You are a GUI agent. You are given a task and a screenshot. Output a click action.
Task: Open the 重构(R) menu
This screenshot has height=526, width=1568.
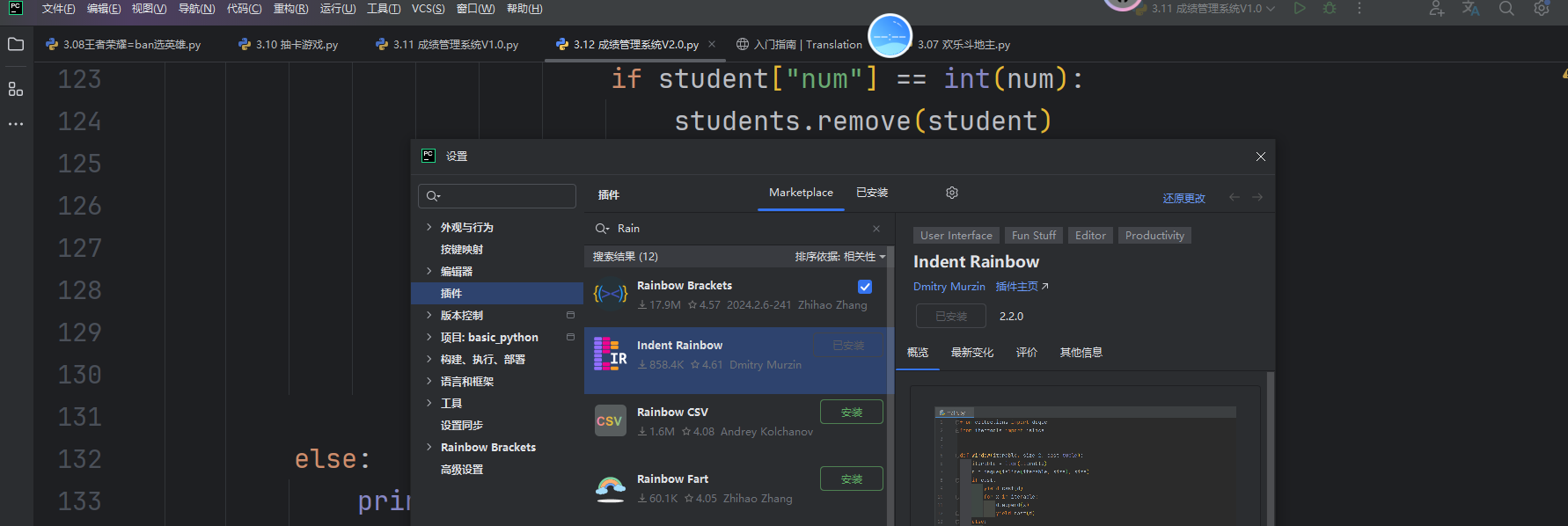point(290,9)
